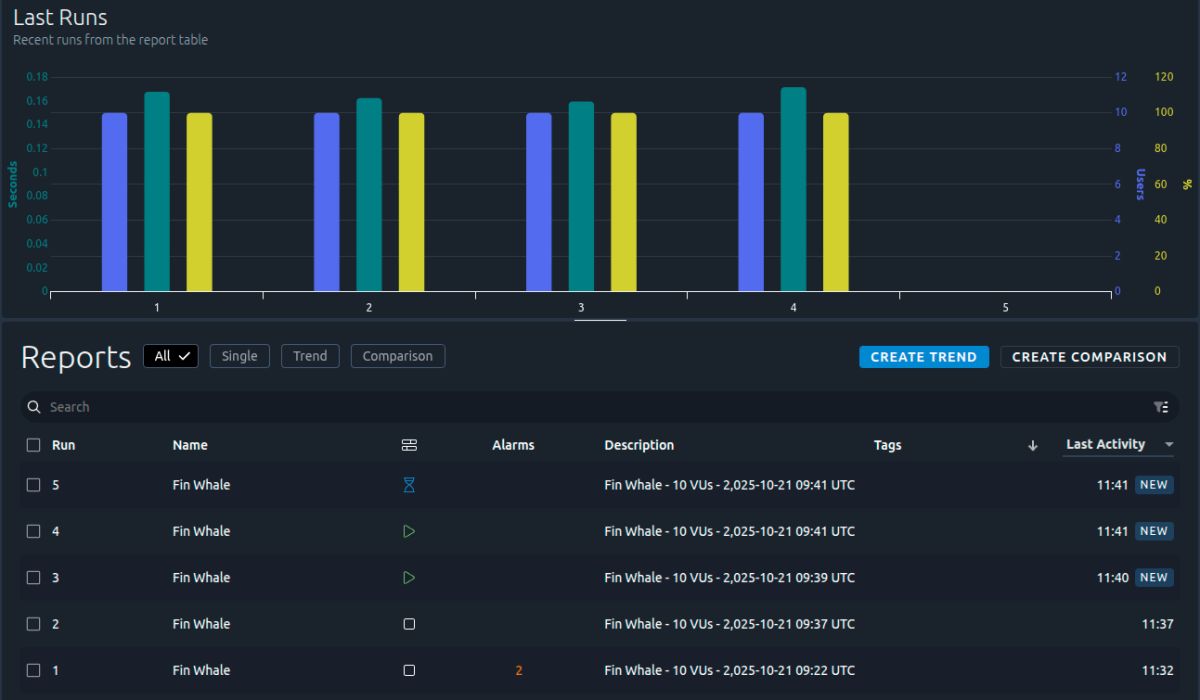Click Fin Whale name in run 5 row
This screenshot has height=700, width=1200.
click(x=201, y=485)
